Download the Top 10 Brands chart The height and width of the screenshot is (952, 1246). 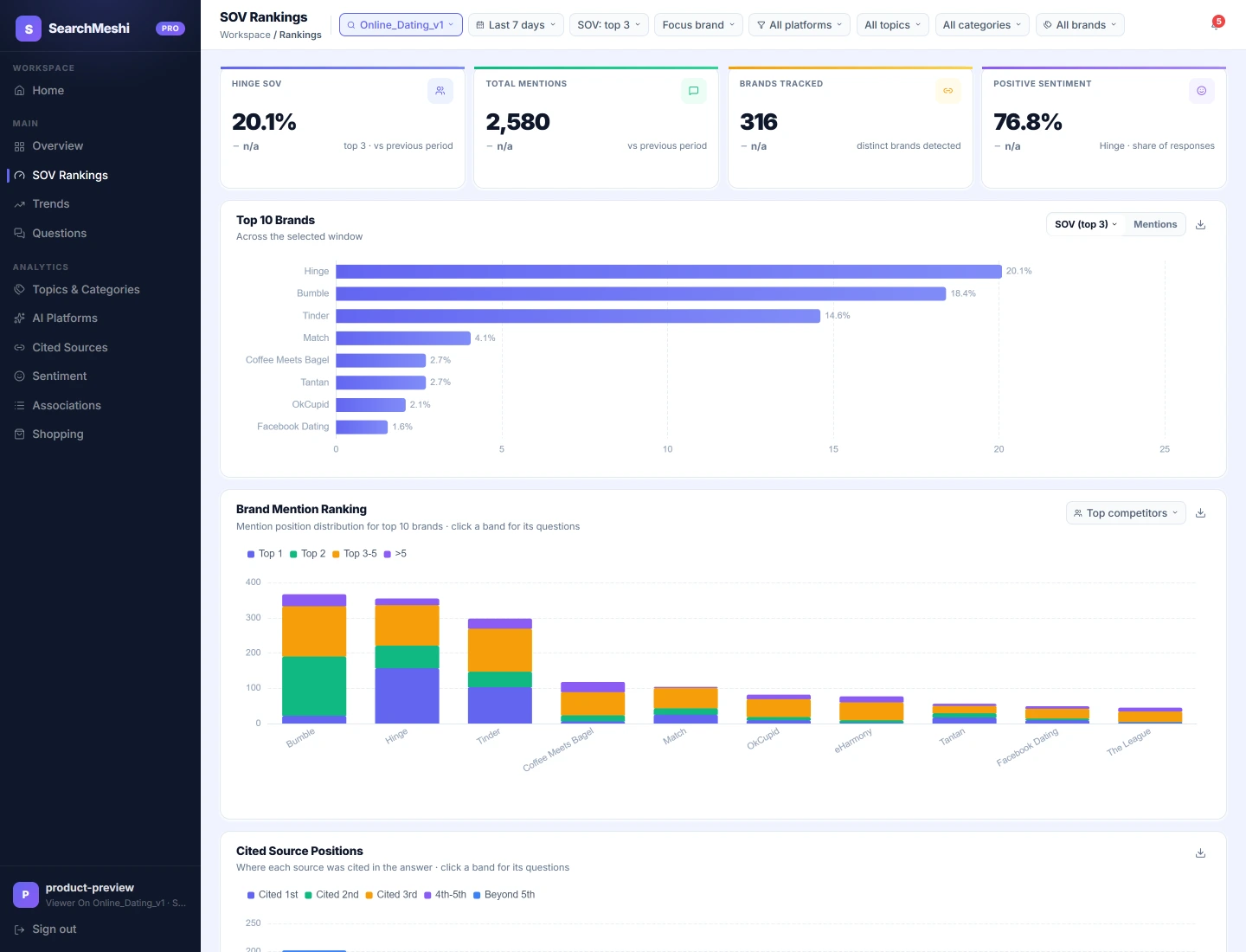pos(1200,224)
